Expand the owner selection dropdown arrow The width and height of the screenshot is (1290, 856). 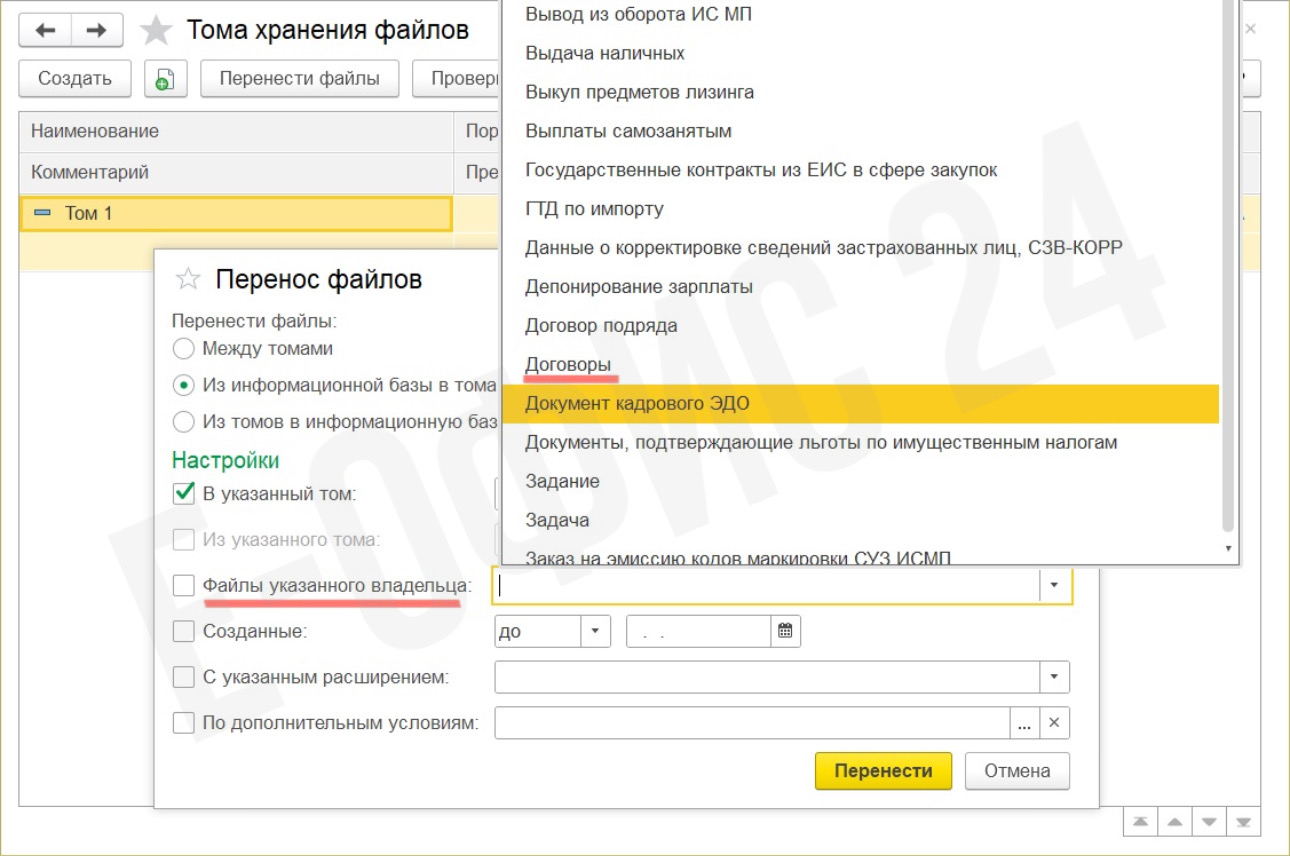1055,585
